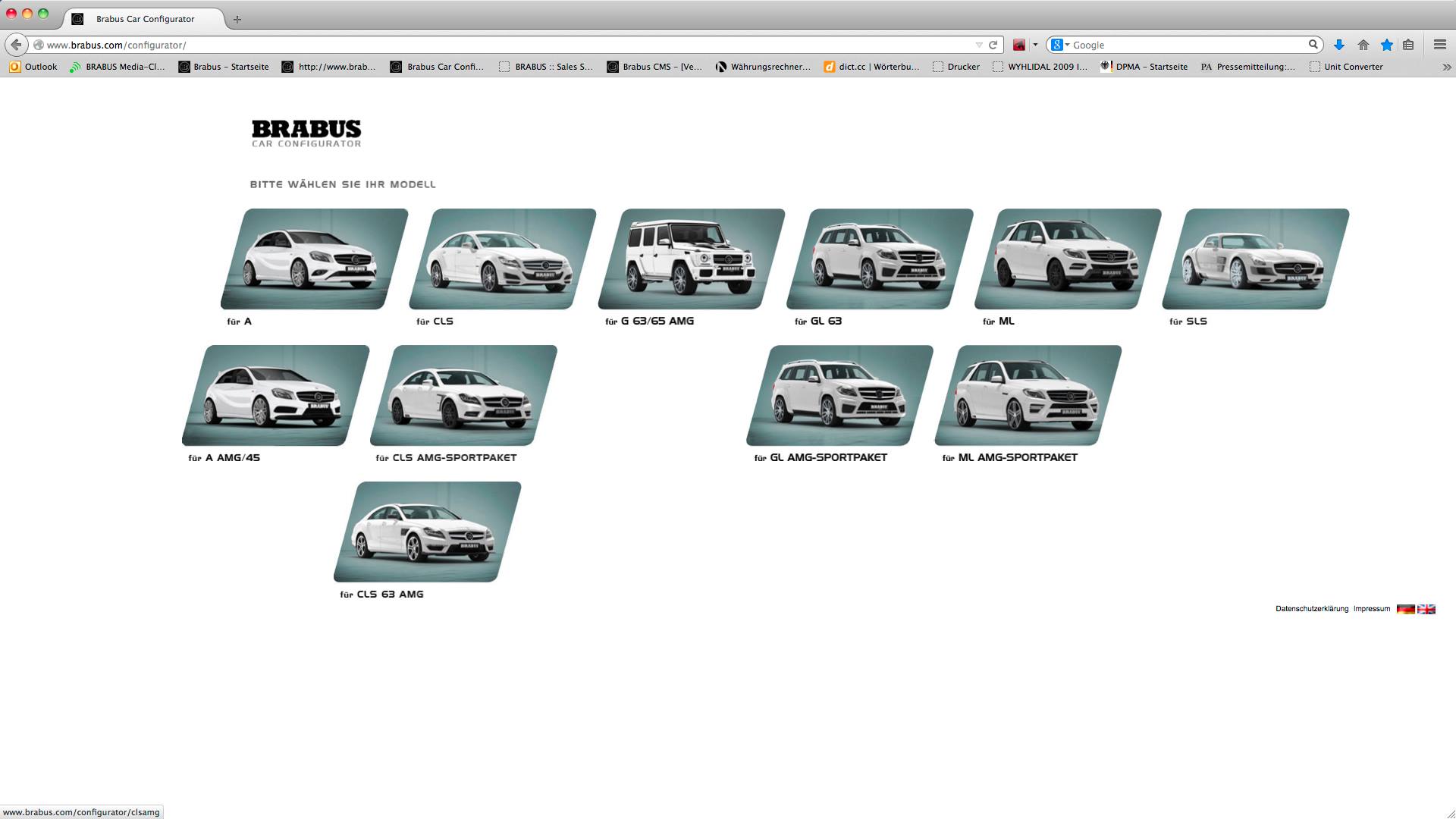Reload the page with the refresh icon
The height and width of the screenshot is (819, 1456).
click(993, 45)
